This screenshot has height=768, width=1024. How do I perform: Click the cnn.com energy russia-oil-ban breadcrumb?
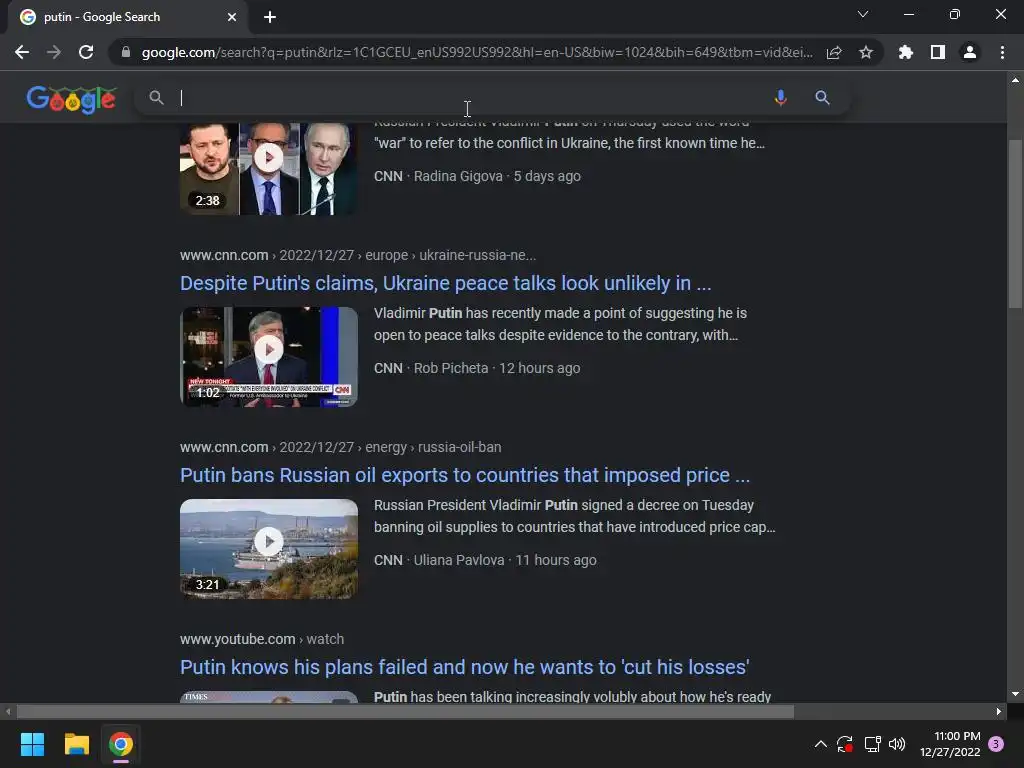pyautogui.click(x=341, y=447)
